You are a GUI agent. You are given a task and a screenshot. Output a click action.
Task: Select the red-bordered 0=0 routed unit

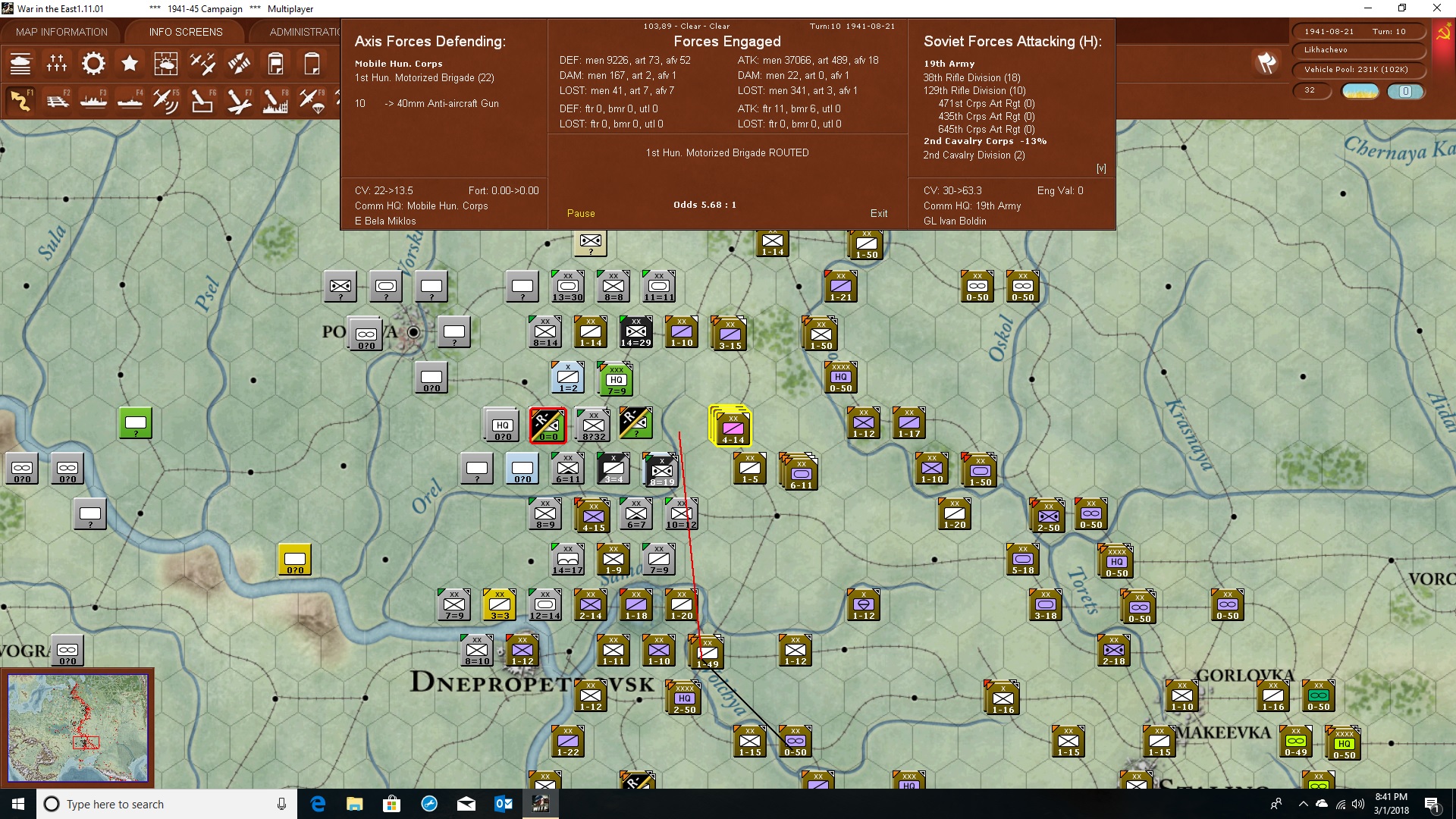(x=548, y=425)
